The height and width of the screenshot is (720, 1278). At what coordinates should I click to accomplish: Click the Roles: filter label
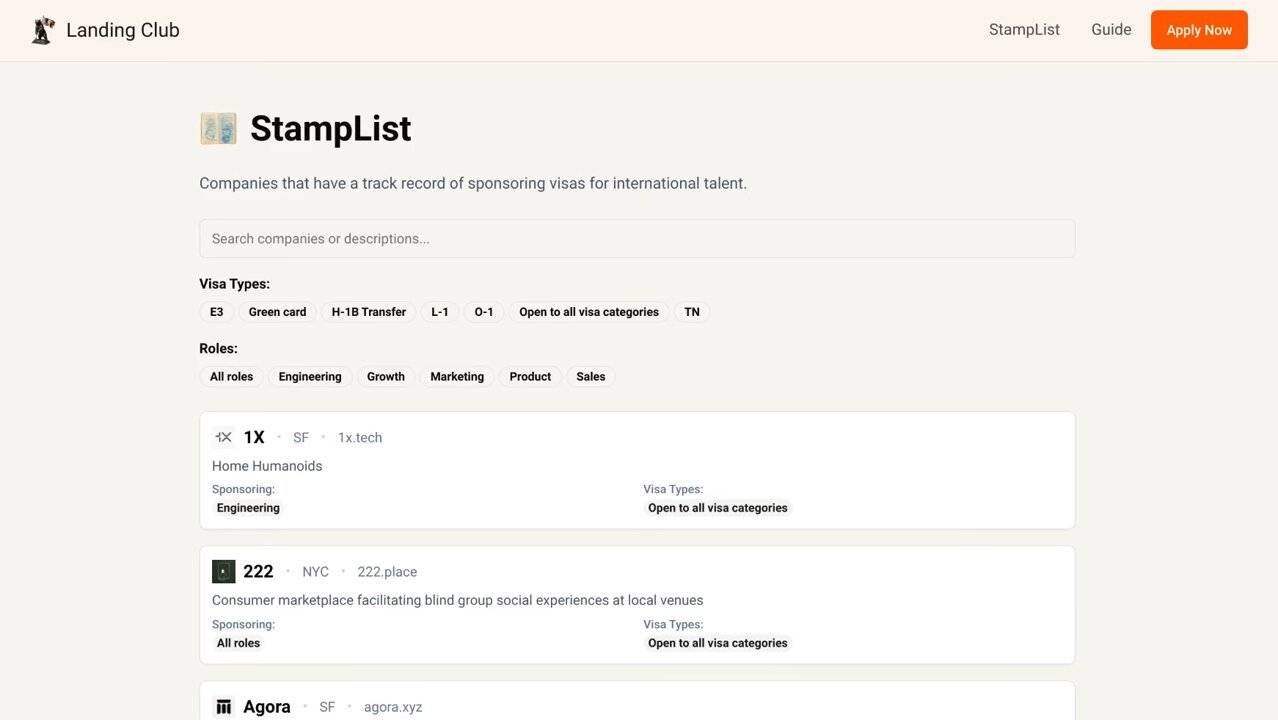pyautogui.click(x=219, y=349)
